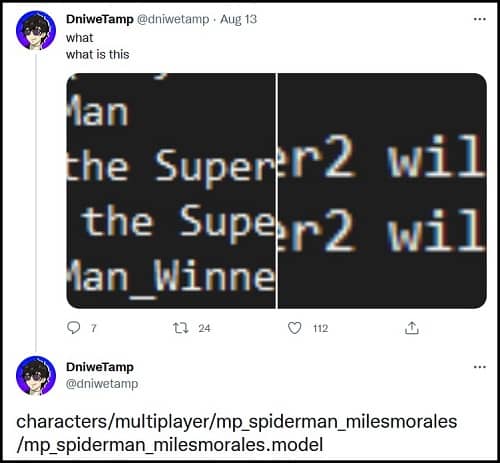500x463 pixels.
Task: Click the reply speech bubble icon
Action: (73, 328)
